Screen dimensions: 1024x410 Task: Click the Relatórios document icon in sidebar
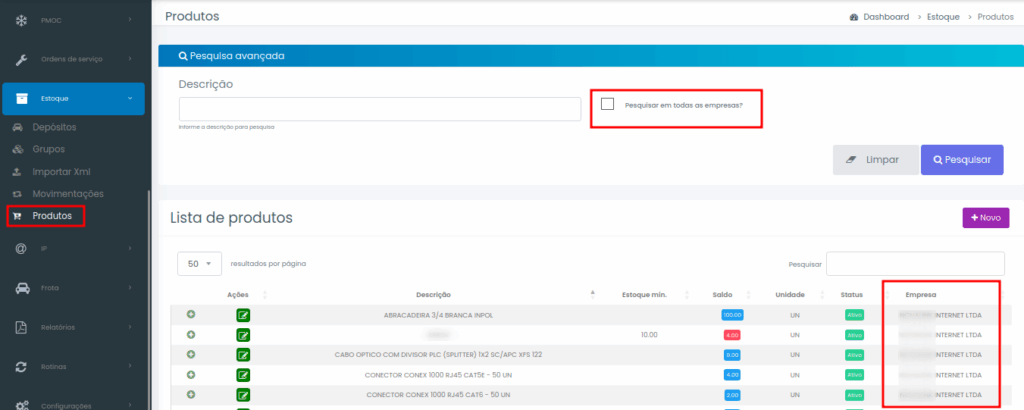coord(20,328)
